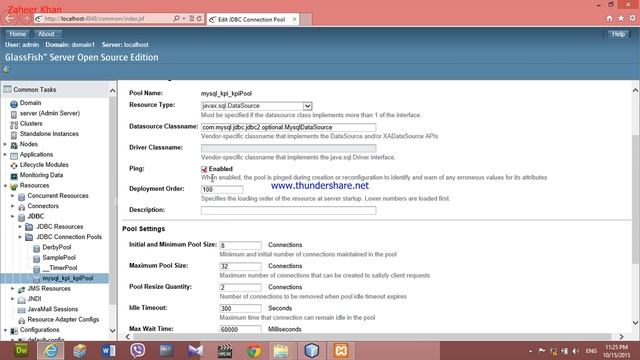The width and height of the screenshot is (640, 360).
Task: Click the Description input field
Action: point(288,211)
